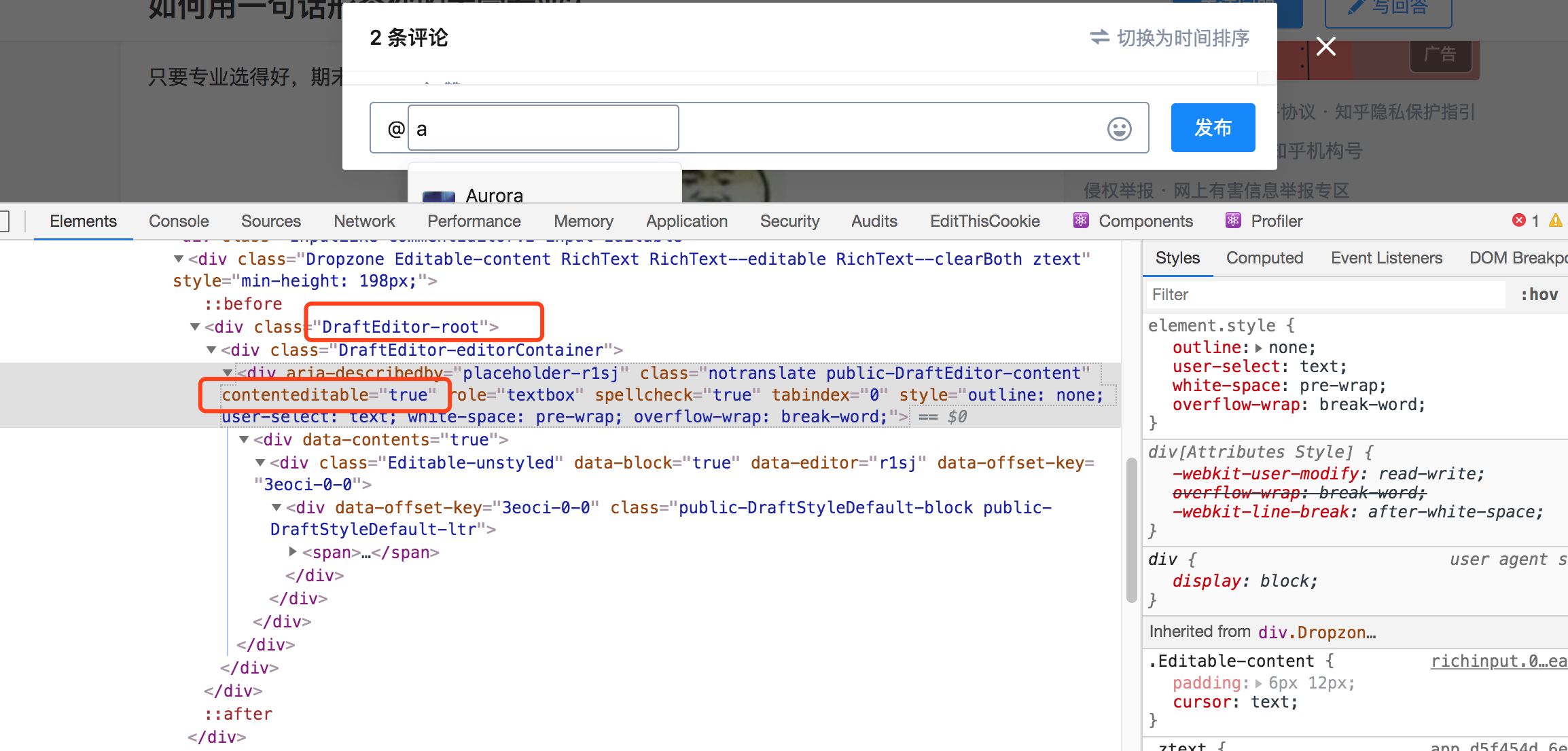Expand the outline shorthand property triangle

point(1259,348)
